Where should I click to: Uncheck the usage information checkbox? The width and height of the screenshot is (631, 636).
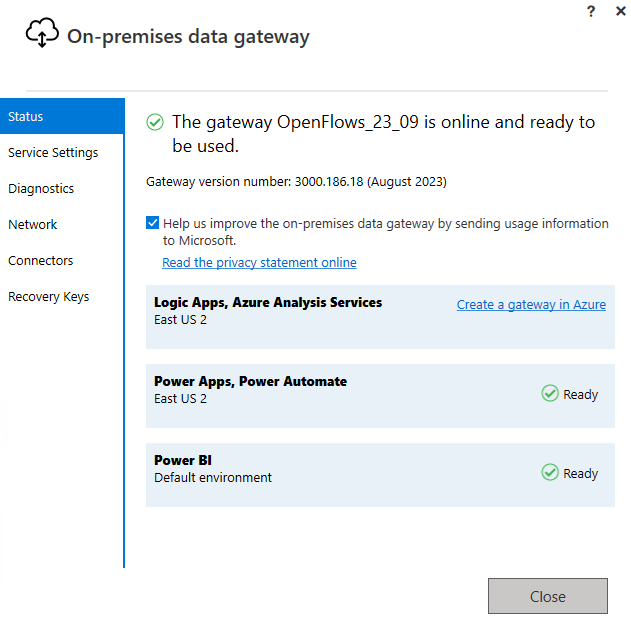[153, 224]
